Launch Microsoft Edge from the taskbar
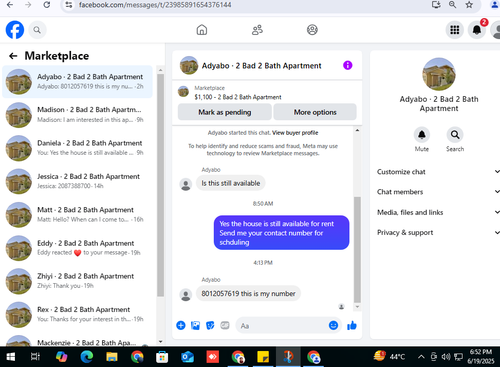 pyautogui.click(x=87, y=357)
